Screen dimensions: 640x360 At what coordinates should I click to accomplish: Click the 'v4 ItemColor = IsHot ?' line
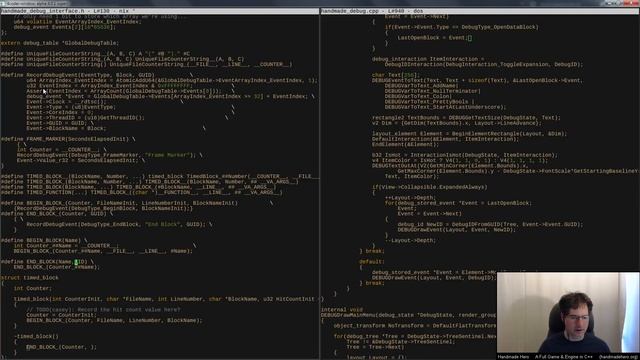pyautogui.click(x=460, y=160)
